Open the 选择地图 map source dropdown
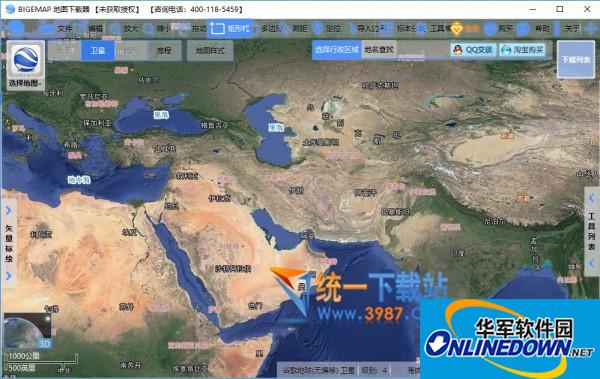Image resolution: width=600 pixels, height=379 pixels. pos(26,65)
